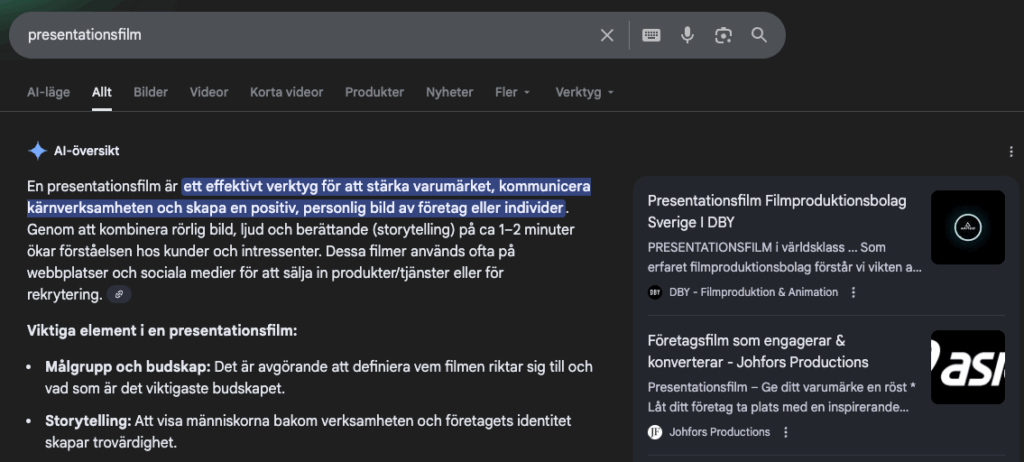Image resolution: width=1024 pixels, height=462 pixels.
Task: Open more options for Johfors Productions source
Action: point(786,432)
